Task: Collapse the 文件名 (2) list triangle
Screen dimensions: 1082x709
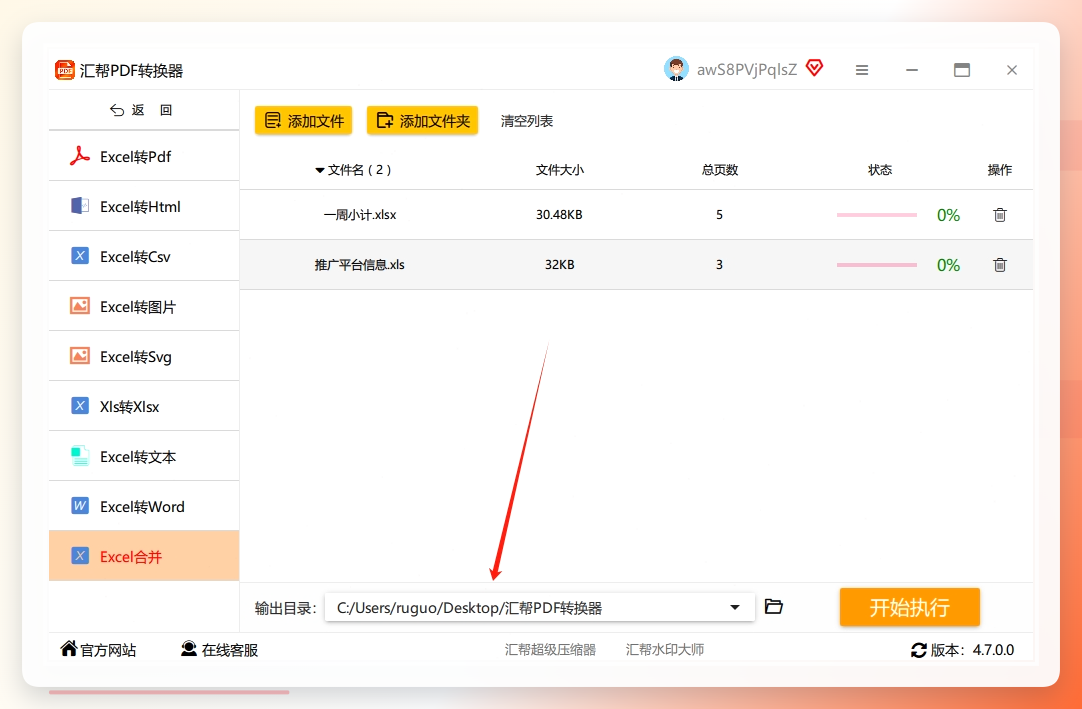Action: click(319, 170)
